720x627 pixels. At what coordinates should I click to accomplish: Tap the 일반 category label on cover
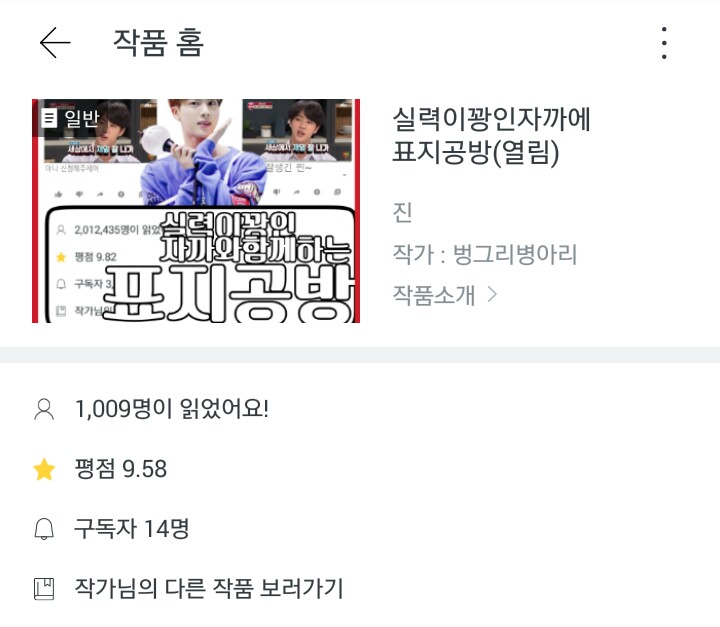click(x=82, y=119)
